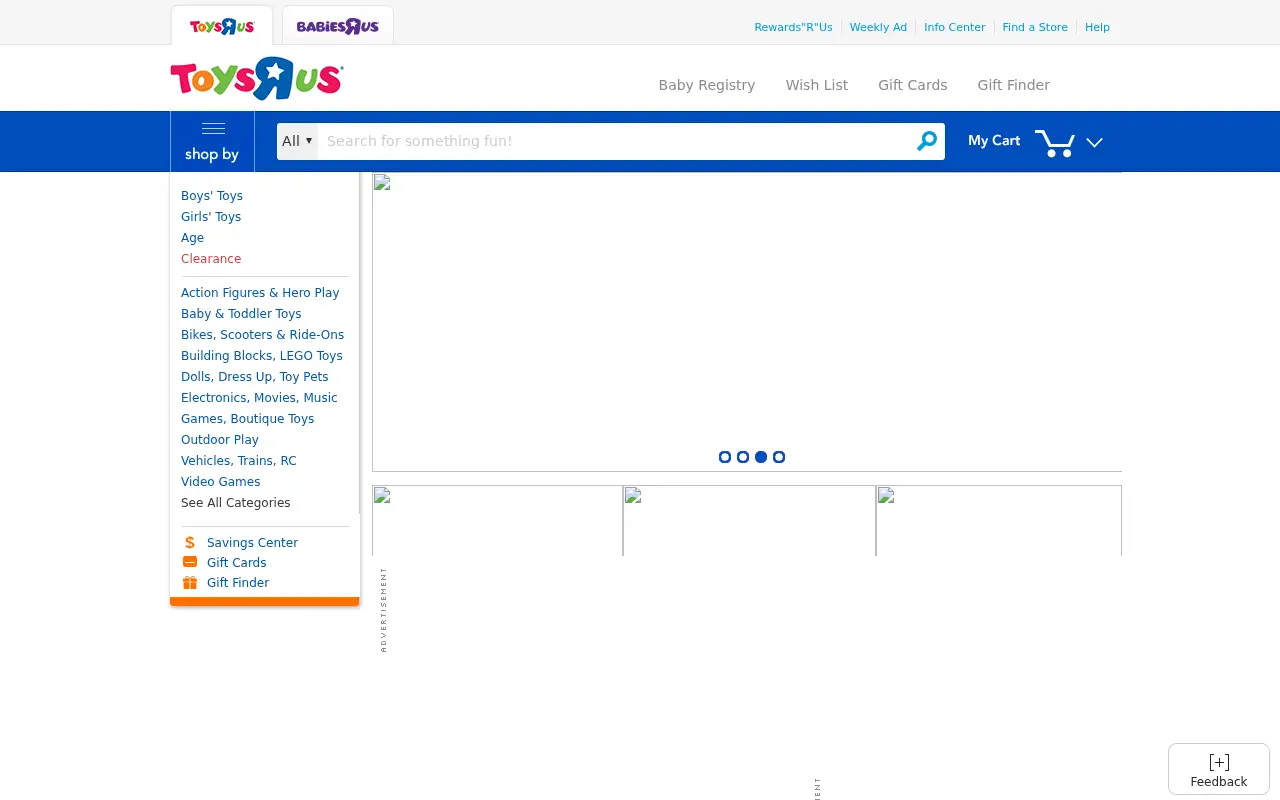Open the Weekly Ad link
Viewport: 1280px width, 800px height.
[878, 27]
